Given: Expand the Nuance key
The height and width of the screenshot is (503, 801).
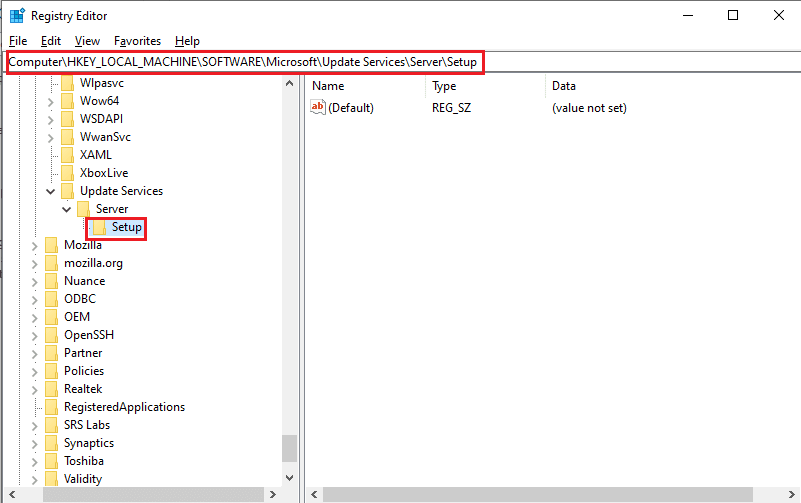Looking at the screenshot, I should (x=34, y=282).
